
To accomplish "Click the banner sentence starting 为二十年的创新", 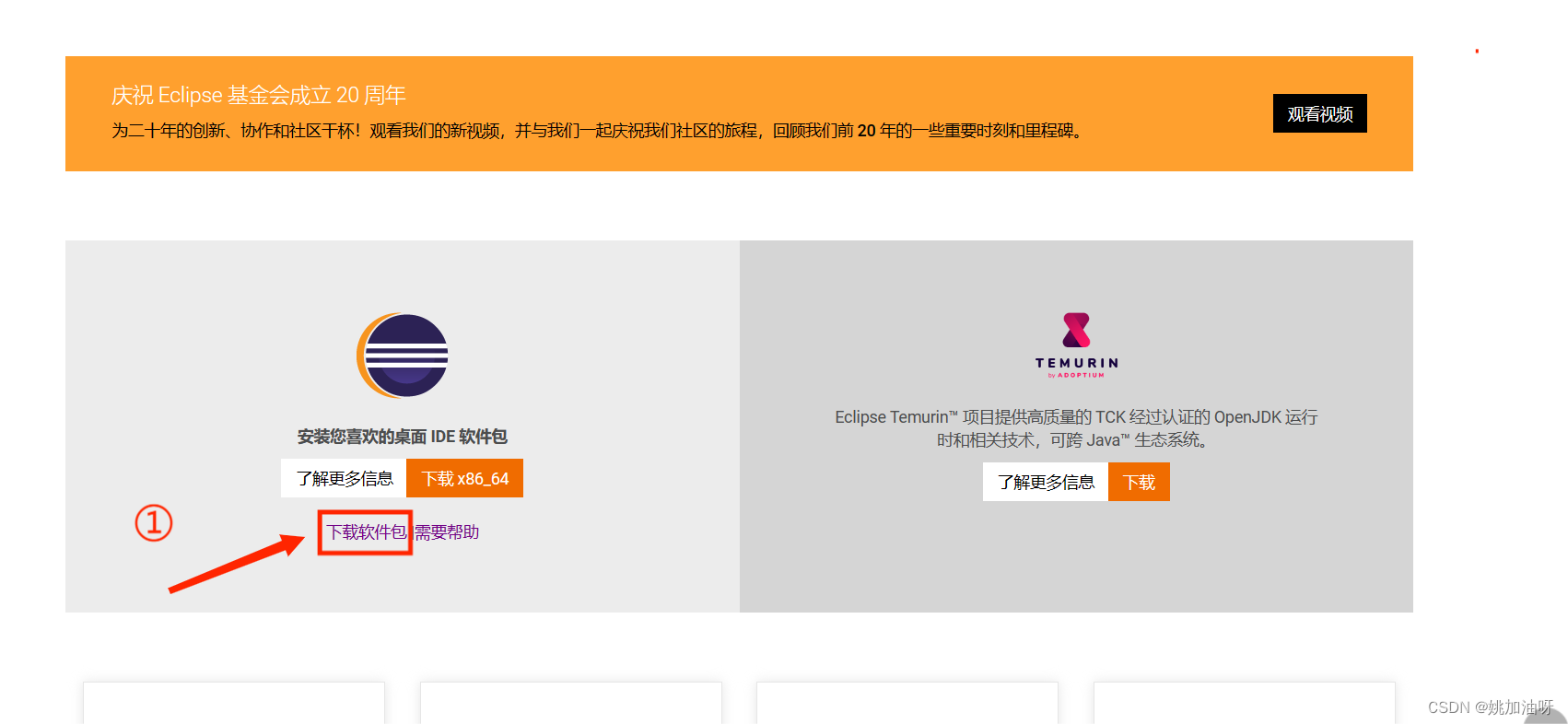I will point(599,131).
